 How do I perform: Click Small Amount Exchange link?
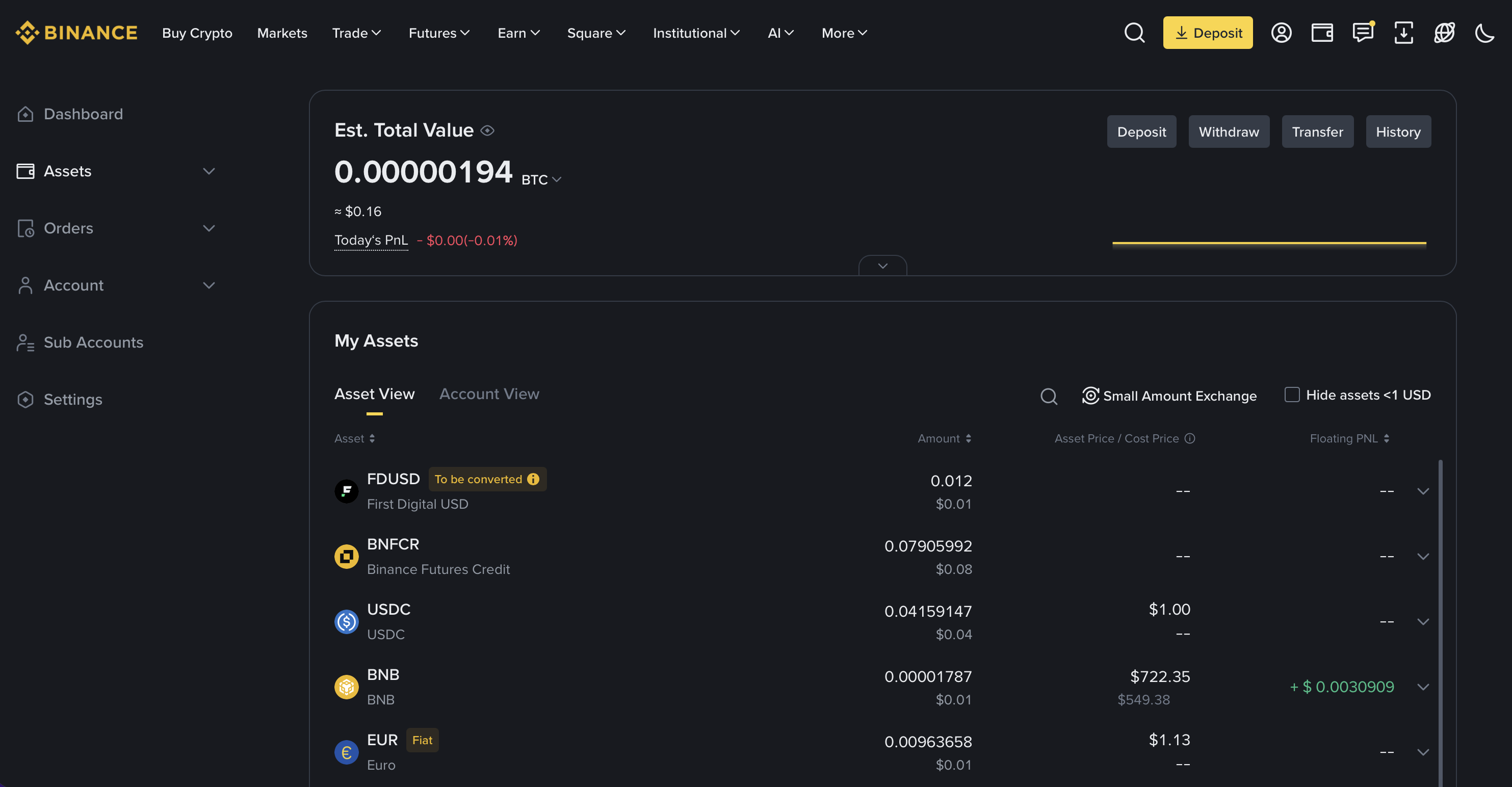pos(1169,396)
